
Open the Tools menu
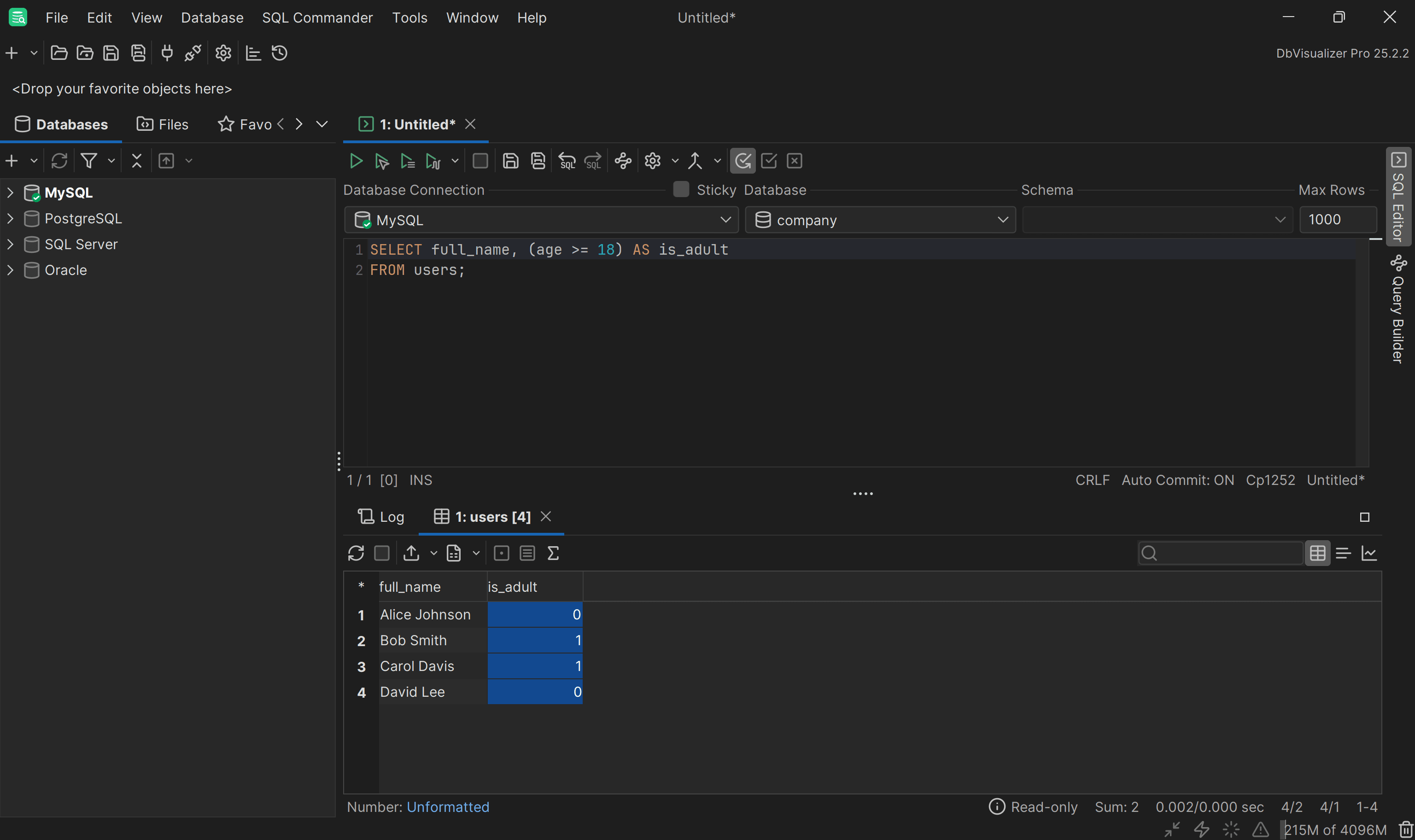click(x=410, y=17)
